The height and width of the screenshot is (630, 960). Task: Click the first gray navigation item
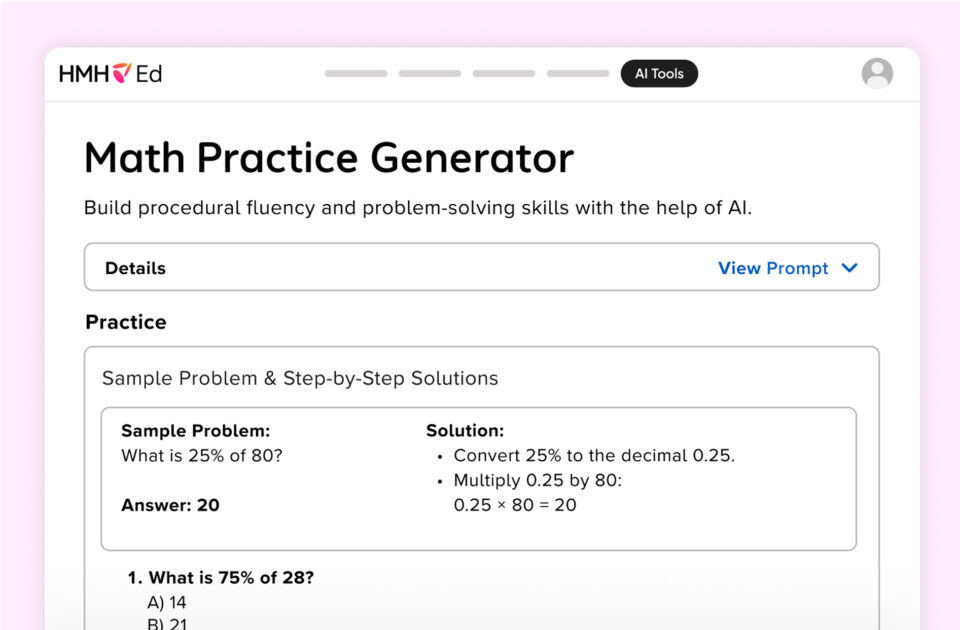coord(355,73)
